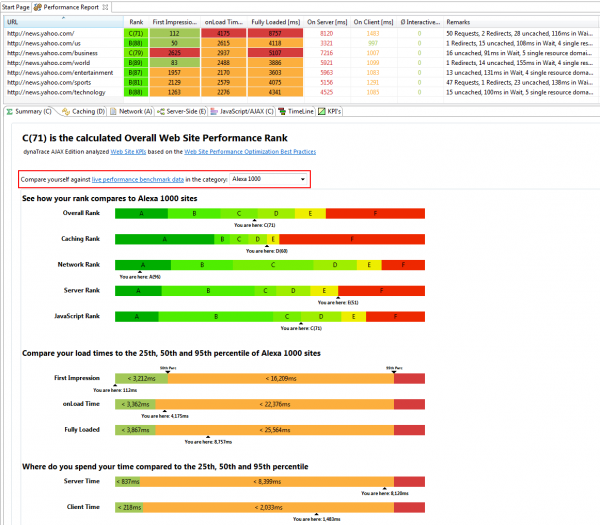Click the 2625 First Impression cell
Screen dimensions: 600x525
(x=174, y=53)
